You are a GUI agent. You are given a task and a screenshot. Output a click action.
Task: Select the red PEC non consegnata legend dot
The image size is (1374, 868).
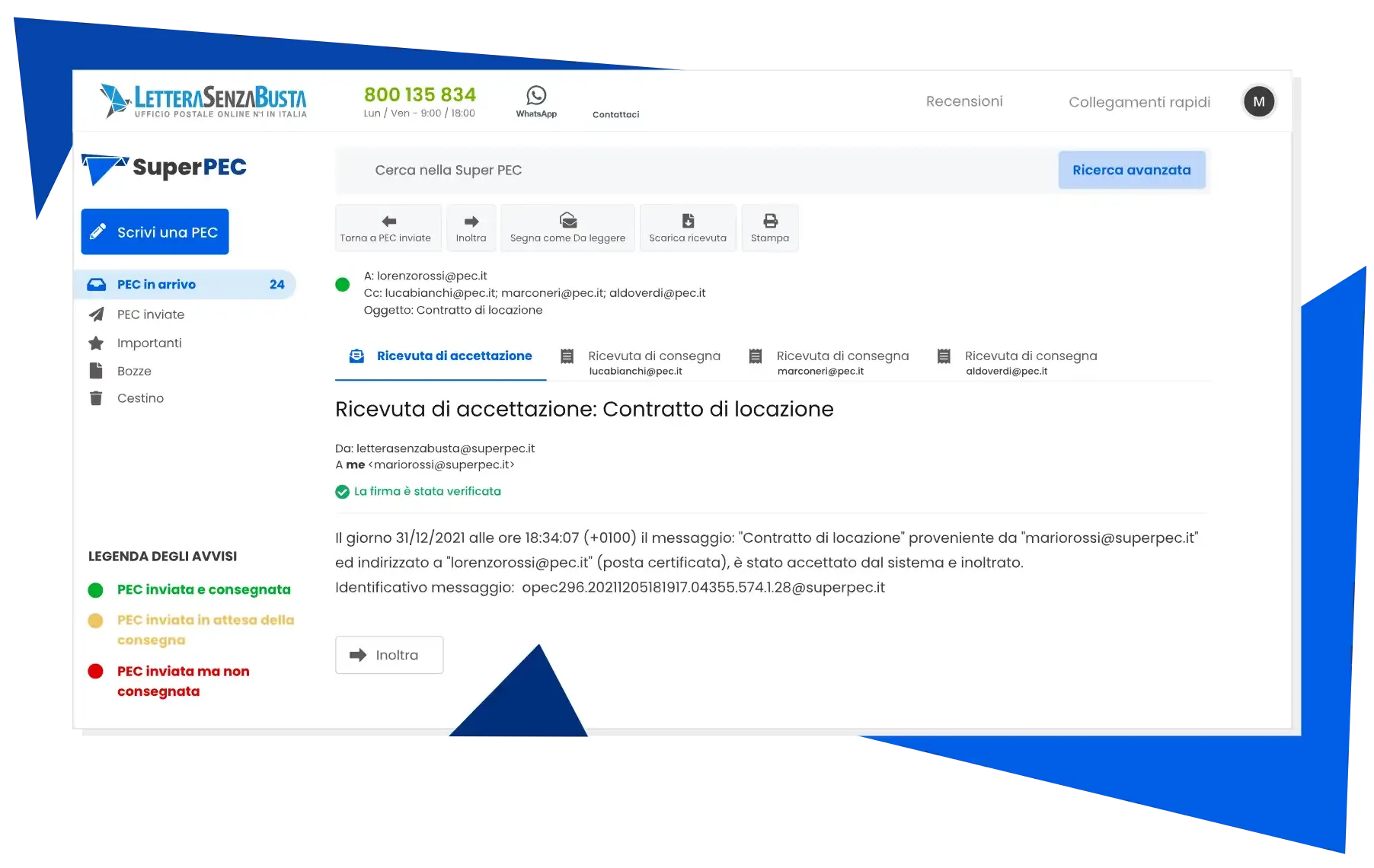pyautogui.click(x=96, y=672)
